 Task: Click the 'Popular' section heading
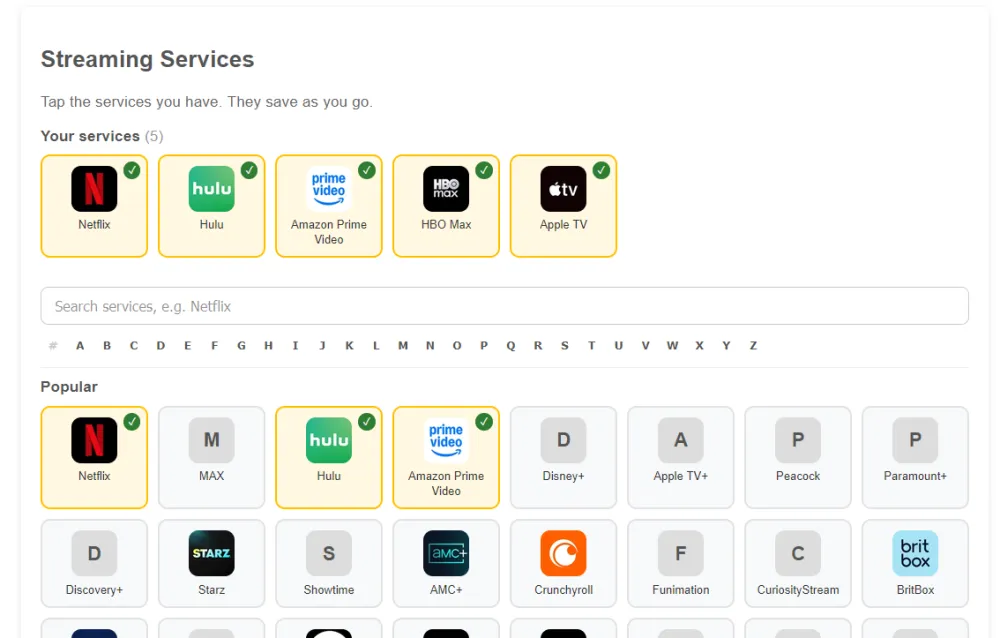click(x=69, y=387)
